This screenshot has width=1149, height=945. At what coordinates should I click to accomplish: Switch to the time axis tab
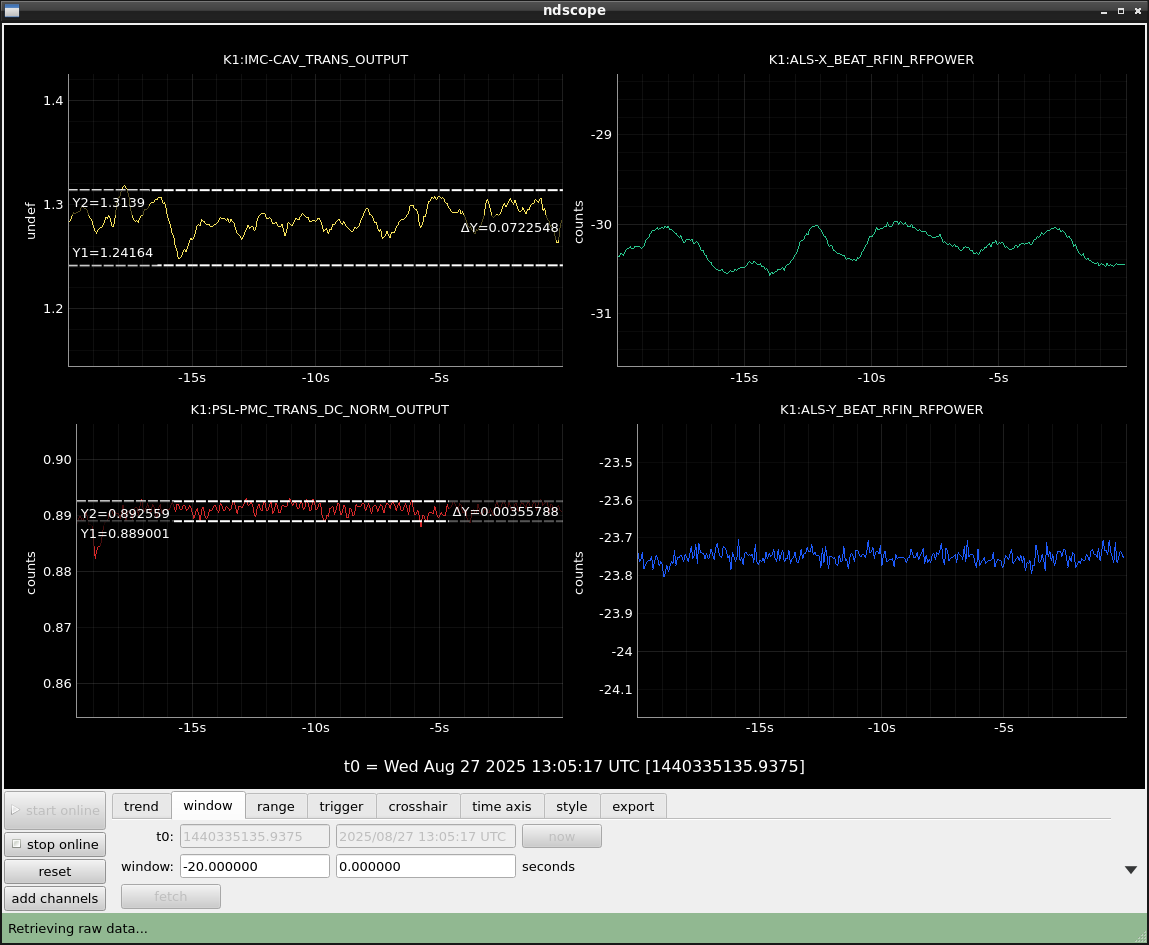(502, 806)
